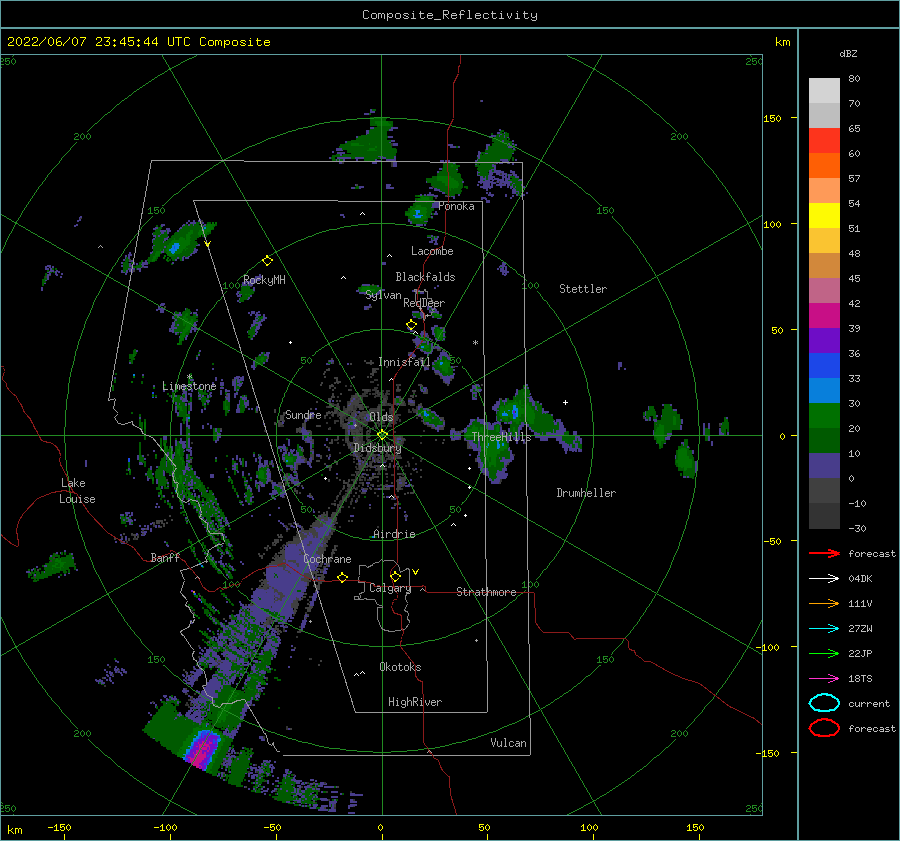900x841 pixels.
Task: Click the Sundre label
Action: click(303, 414)
